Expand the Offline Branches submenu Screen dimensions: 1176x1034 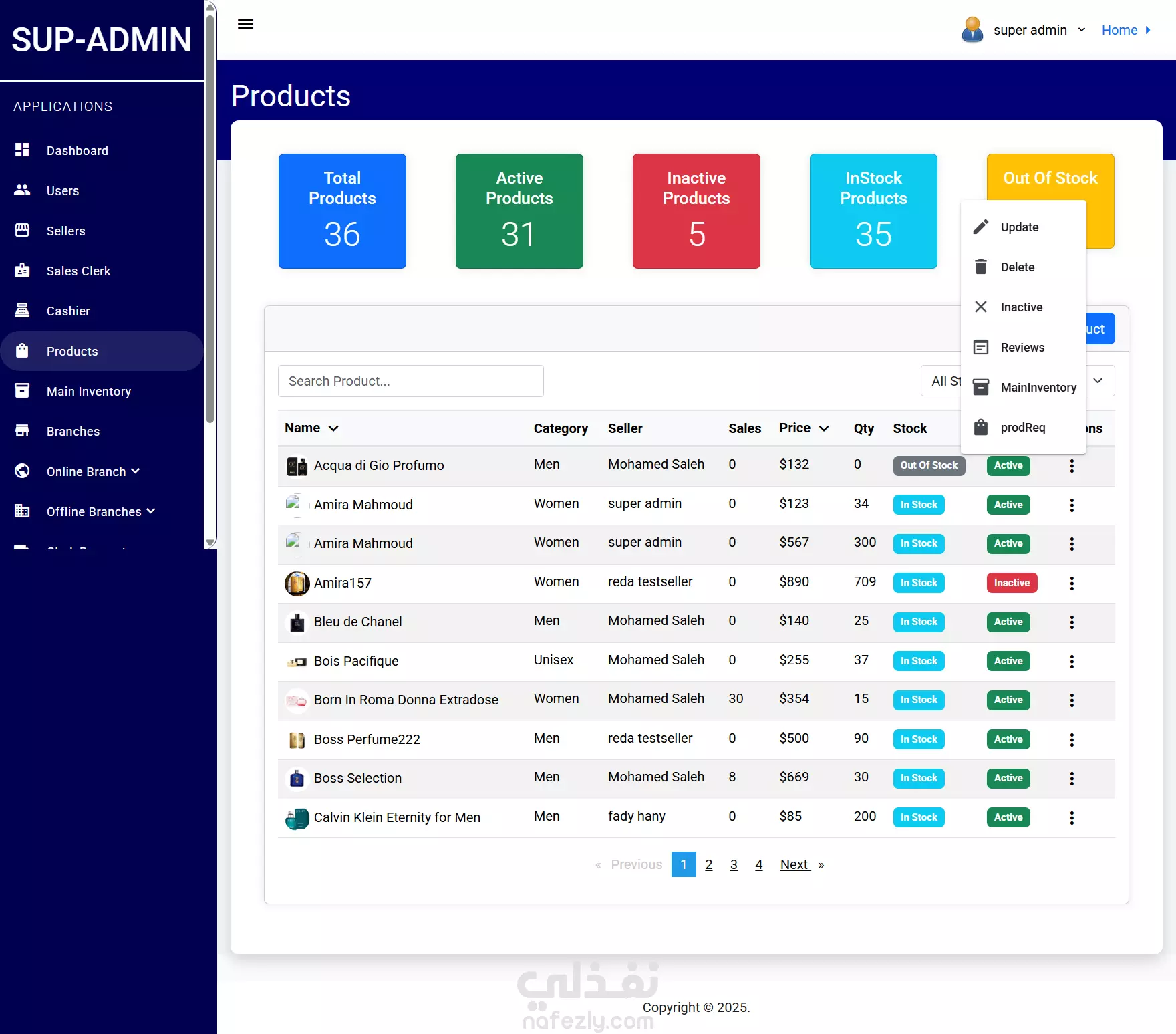point(151,511)
